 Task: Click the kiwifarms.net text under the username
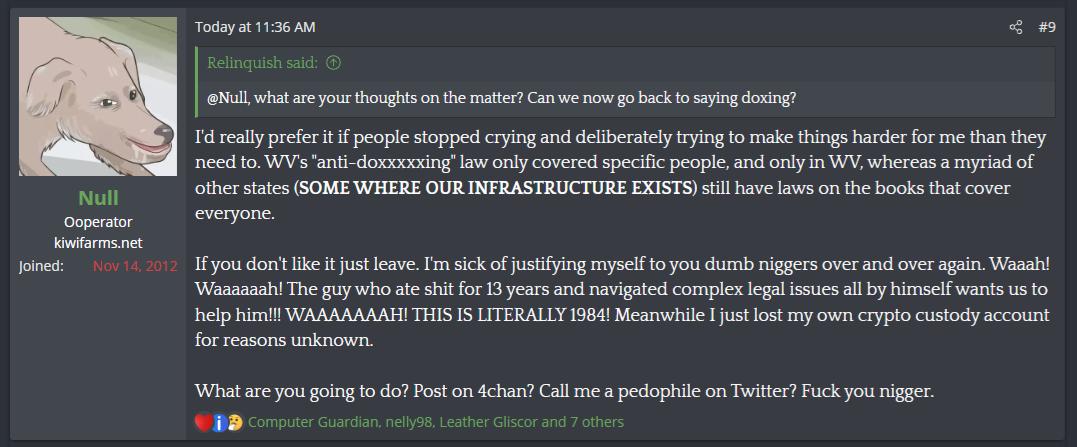[98, 243]
